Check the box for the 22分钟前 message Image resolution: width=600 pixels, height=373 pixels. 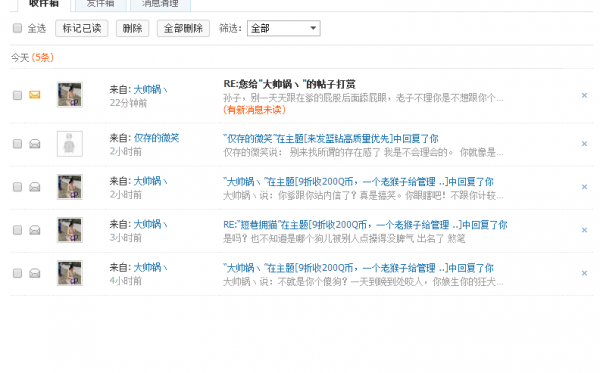coord(17,95)
